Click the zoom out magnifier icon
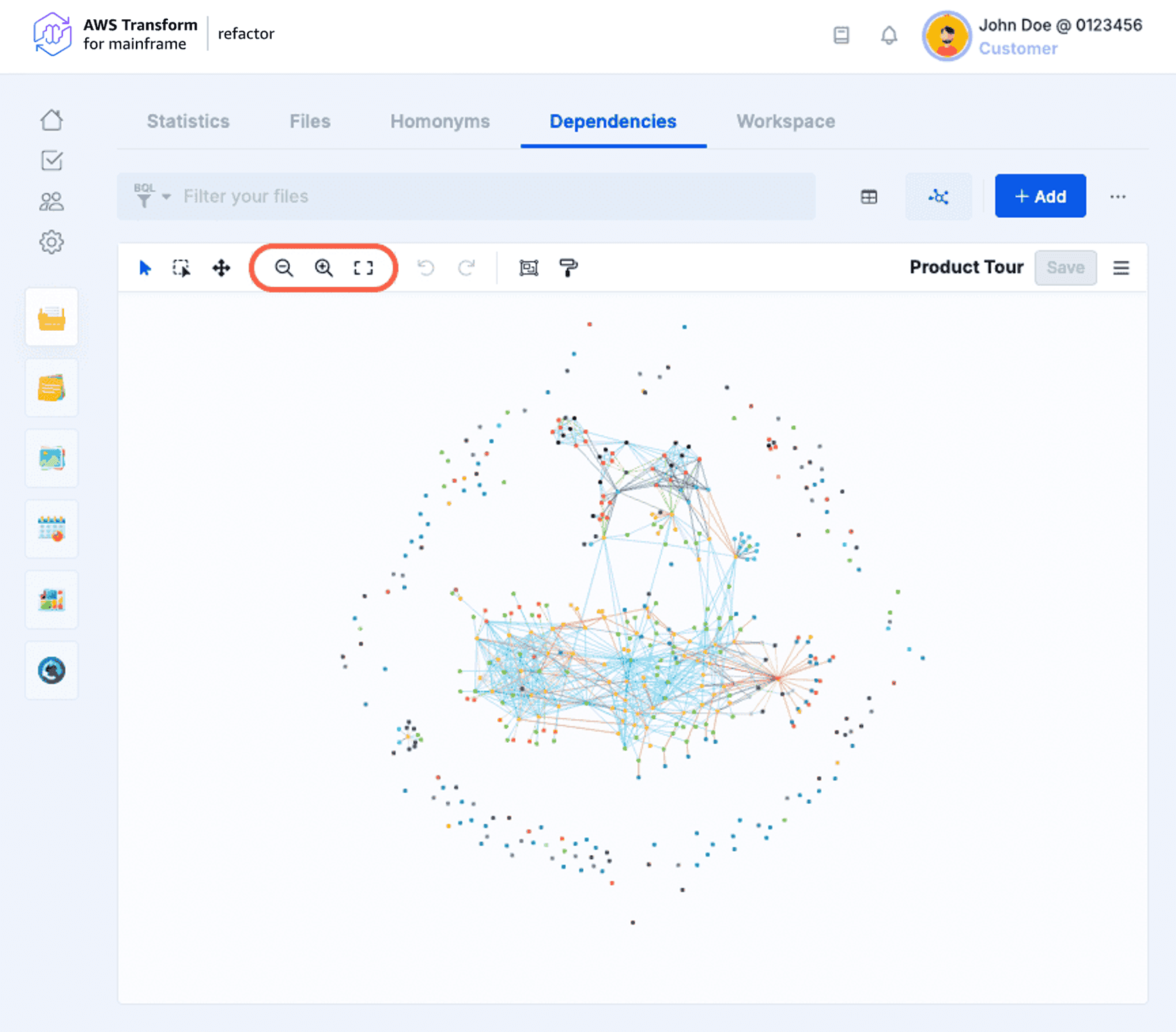 (x=284, y=268)
